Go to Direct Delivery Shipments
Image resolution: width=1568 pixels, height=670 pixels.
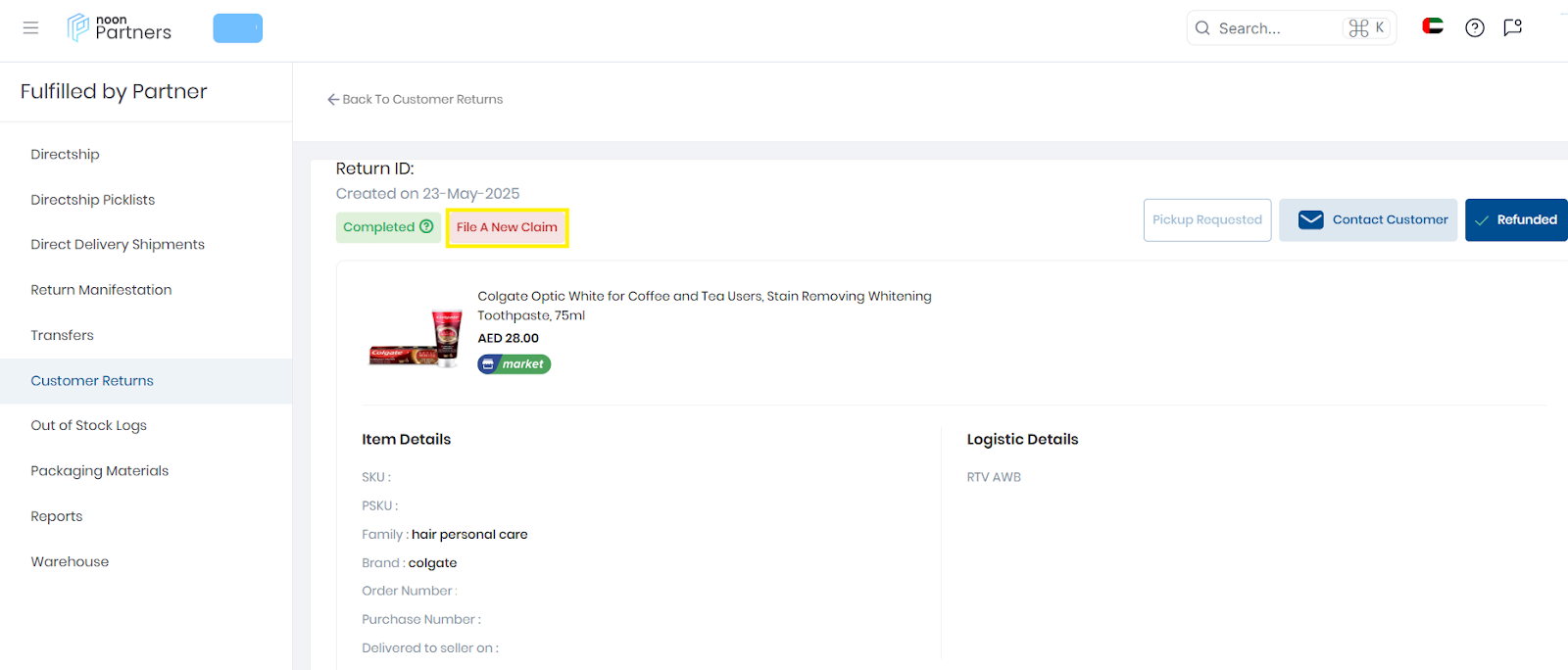[118, 245]
